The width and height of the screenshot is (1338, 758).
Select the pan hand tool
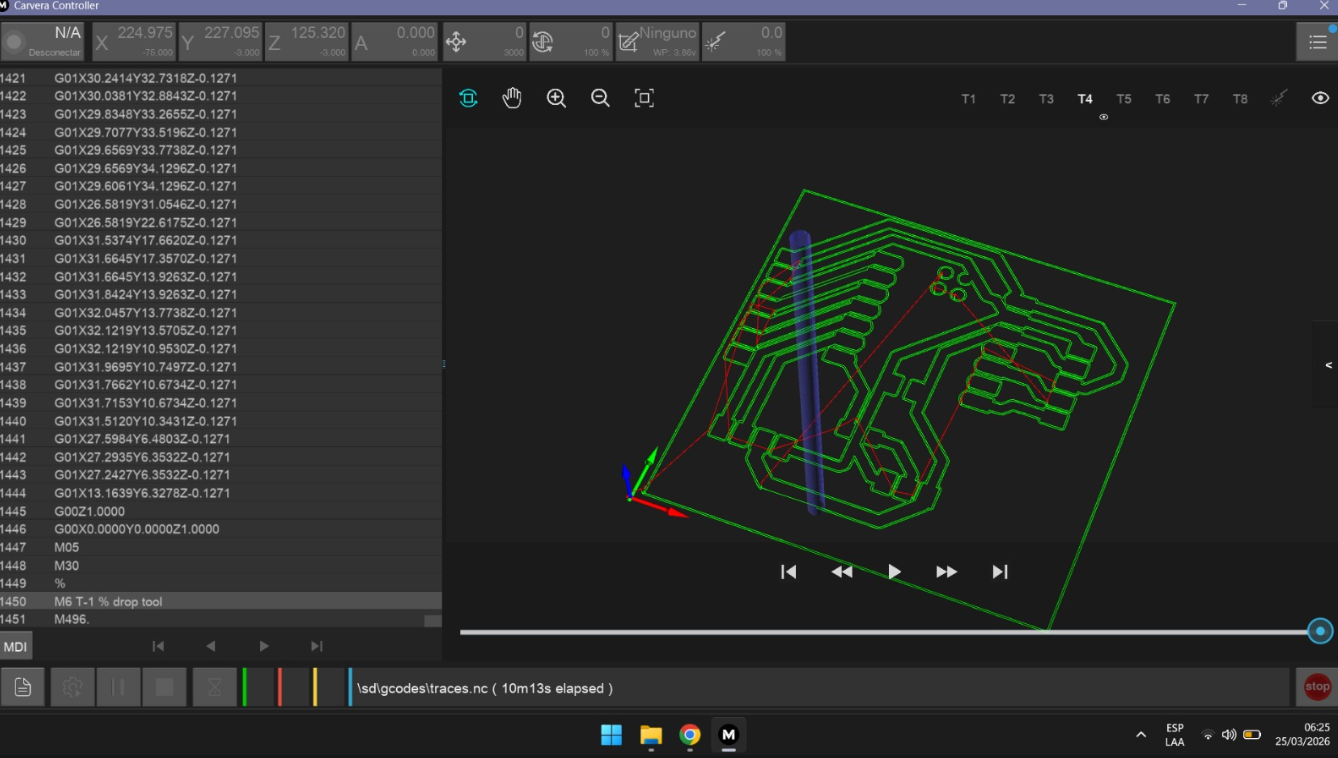[x=512, y=98]
